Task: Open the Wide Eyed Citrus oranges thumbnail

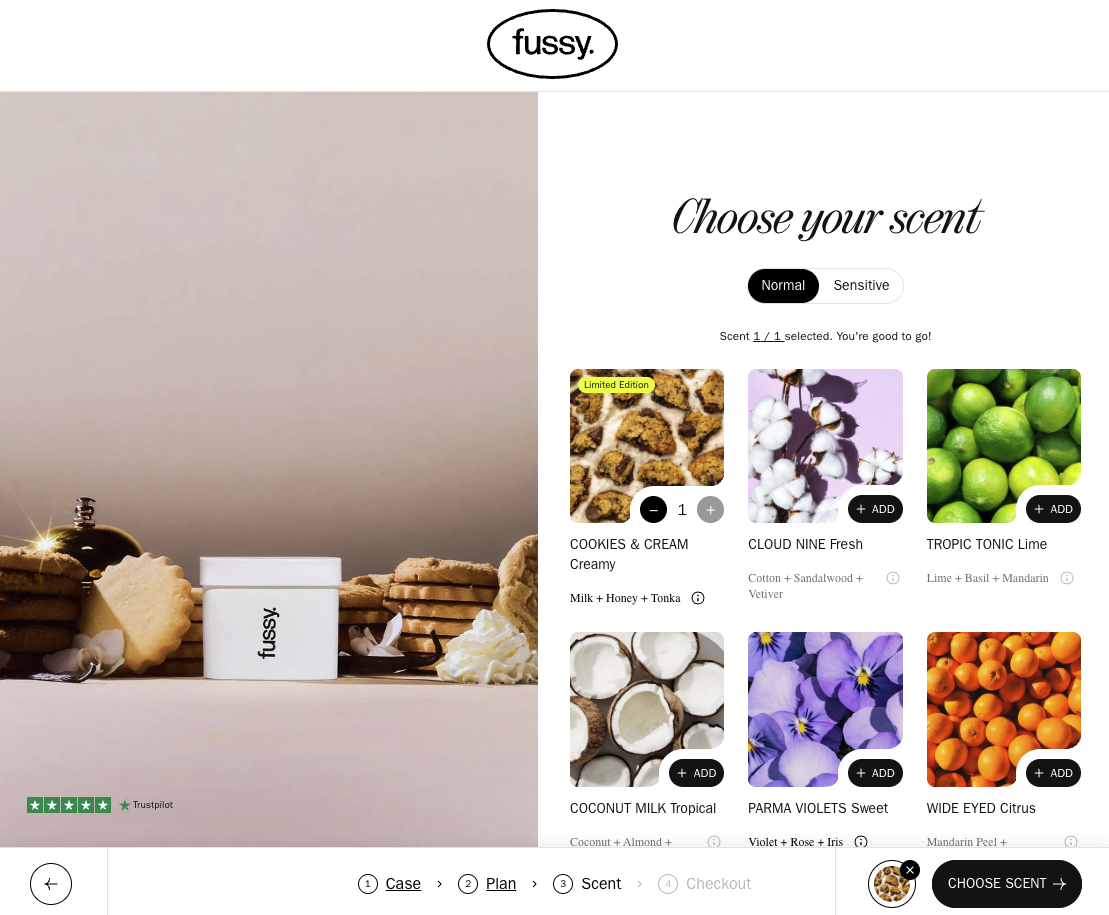Action: pos(1004,709)
